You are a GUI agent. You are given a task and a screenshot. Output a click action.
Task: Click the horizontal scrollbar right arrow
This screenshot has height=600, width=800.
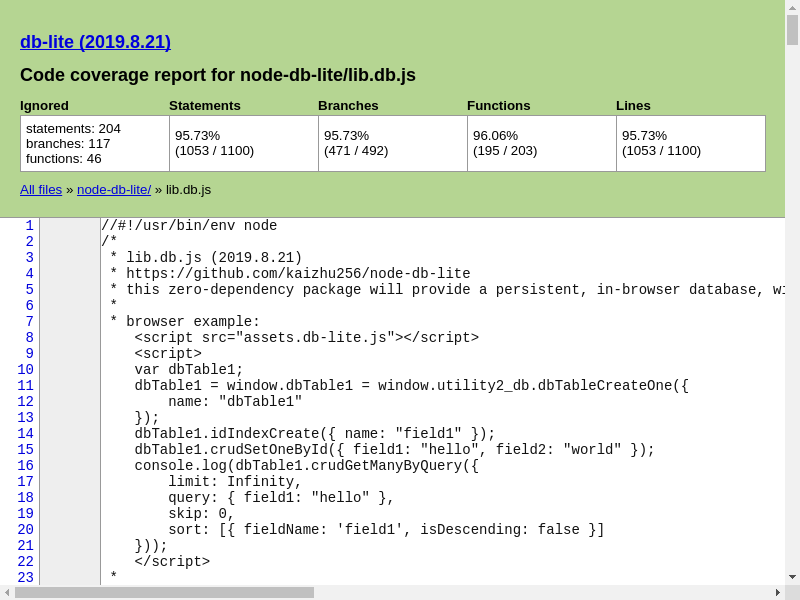[778, 592]
